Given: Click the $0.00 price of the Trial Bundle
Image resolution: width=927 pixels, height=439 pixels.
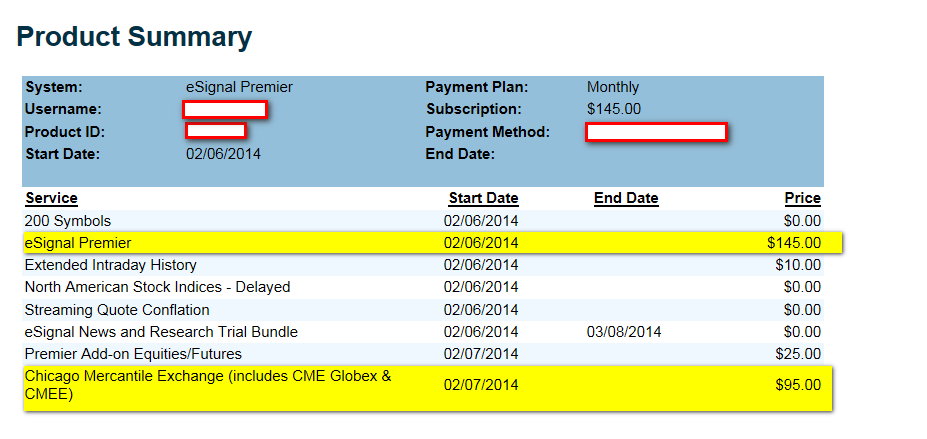Looking at the screenshot, I should [802, 332].
